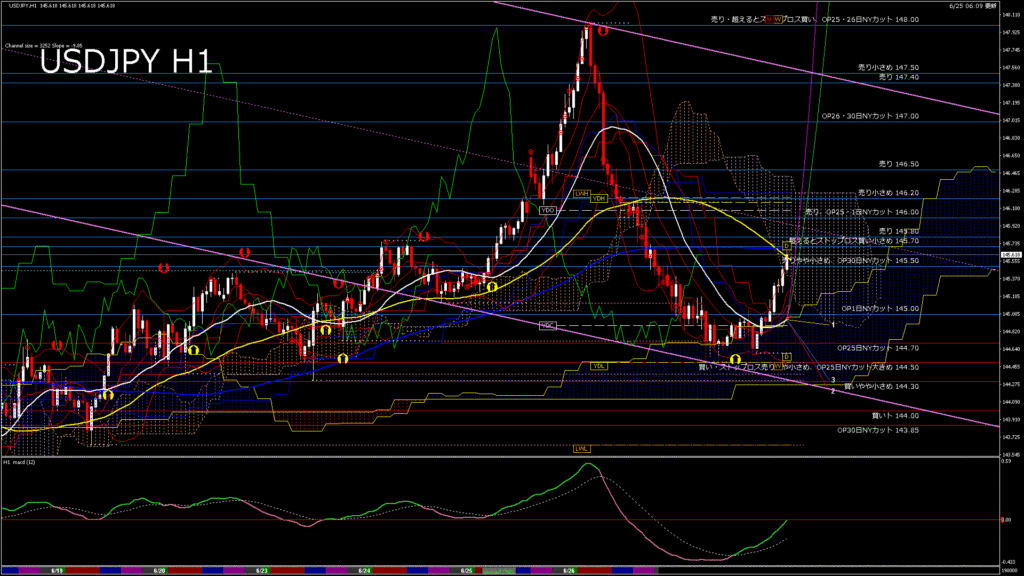This screenshot has width=1024, height=576.
Task: Click the '売り小さめ 147.50' level label
Action: [888, 67]
